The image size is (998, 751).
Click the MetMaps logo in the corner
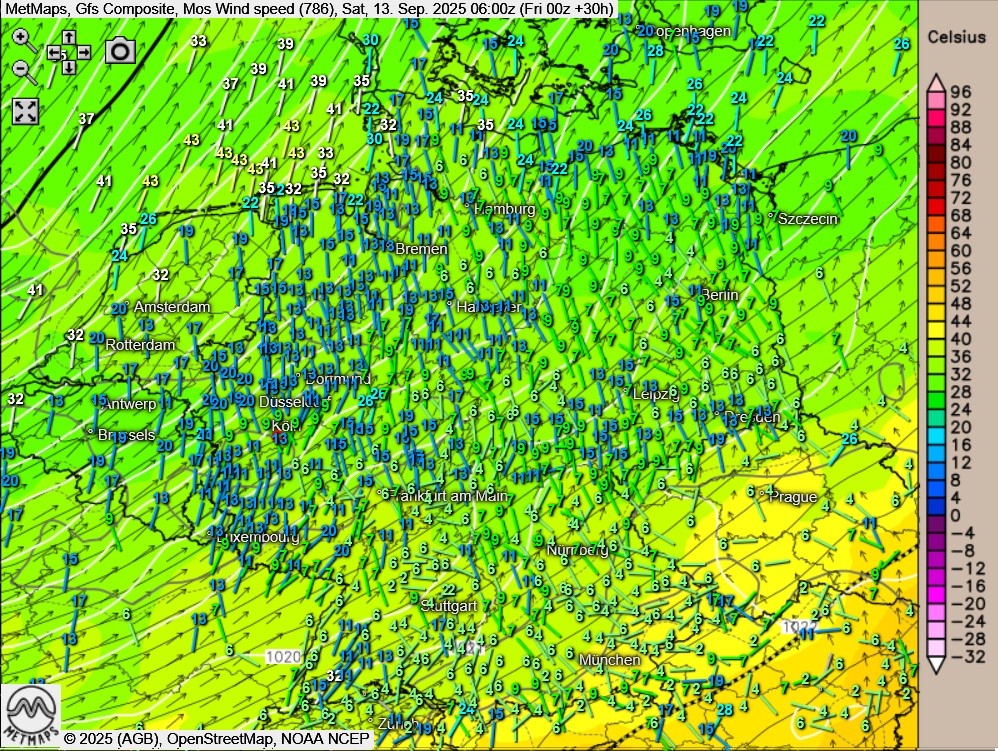coord(30,712)
